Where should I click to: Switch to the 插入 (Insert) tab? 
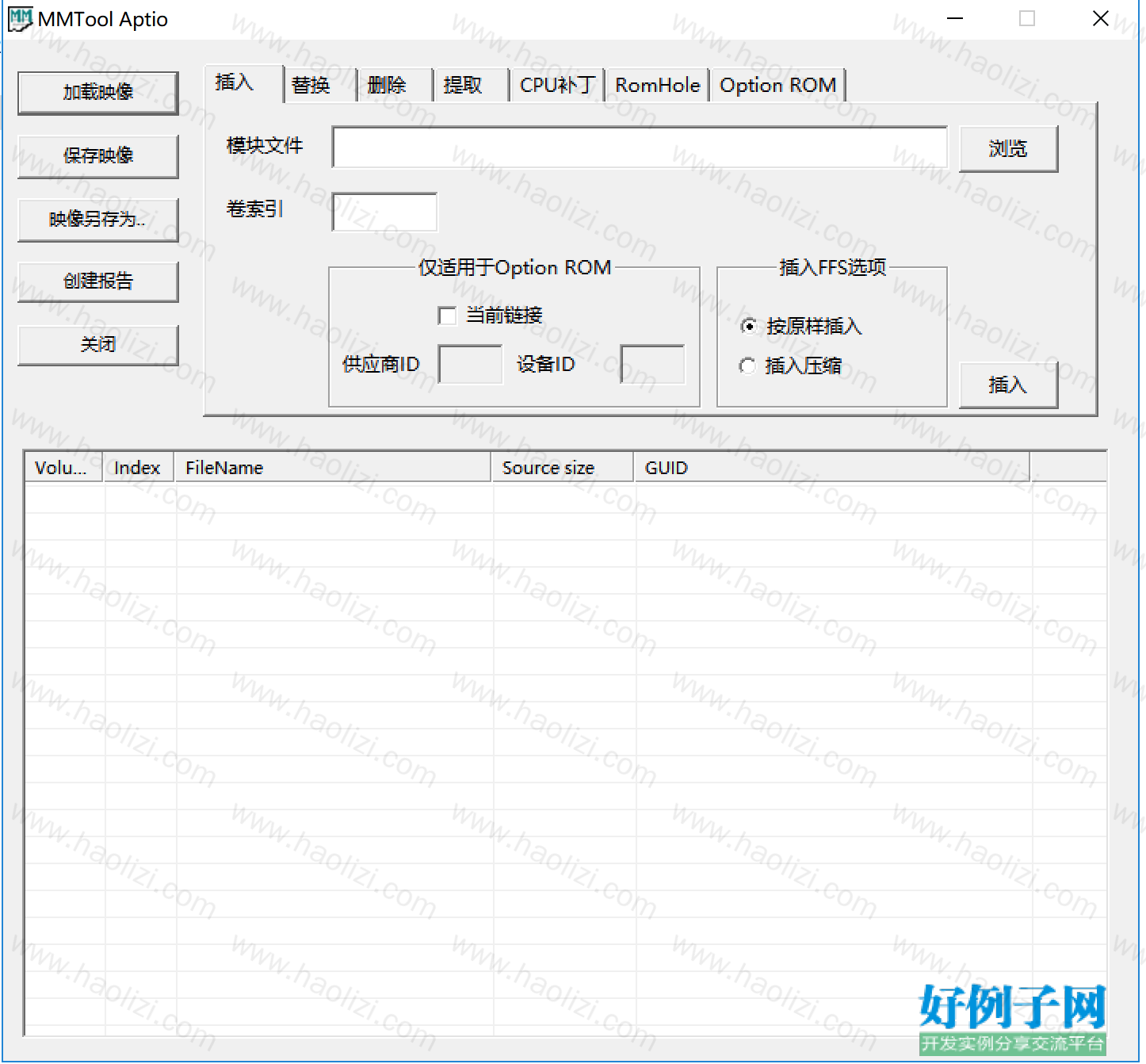tap(243, 83)
